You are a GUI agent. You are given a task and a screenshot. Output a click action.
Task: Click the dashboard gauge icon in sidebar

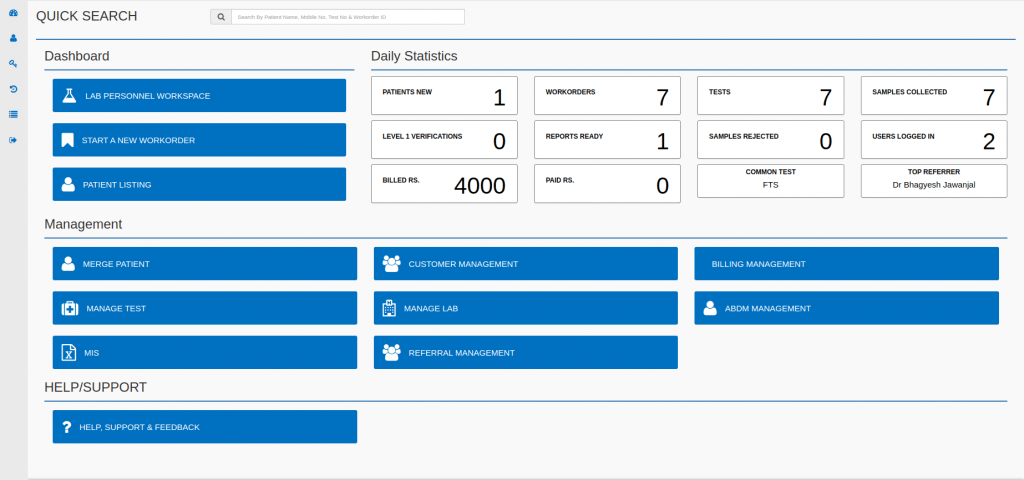(13, 13)
